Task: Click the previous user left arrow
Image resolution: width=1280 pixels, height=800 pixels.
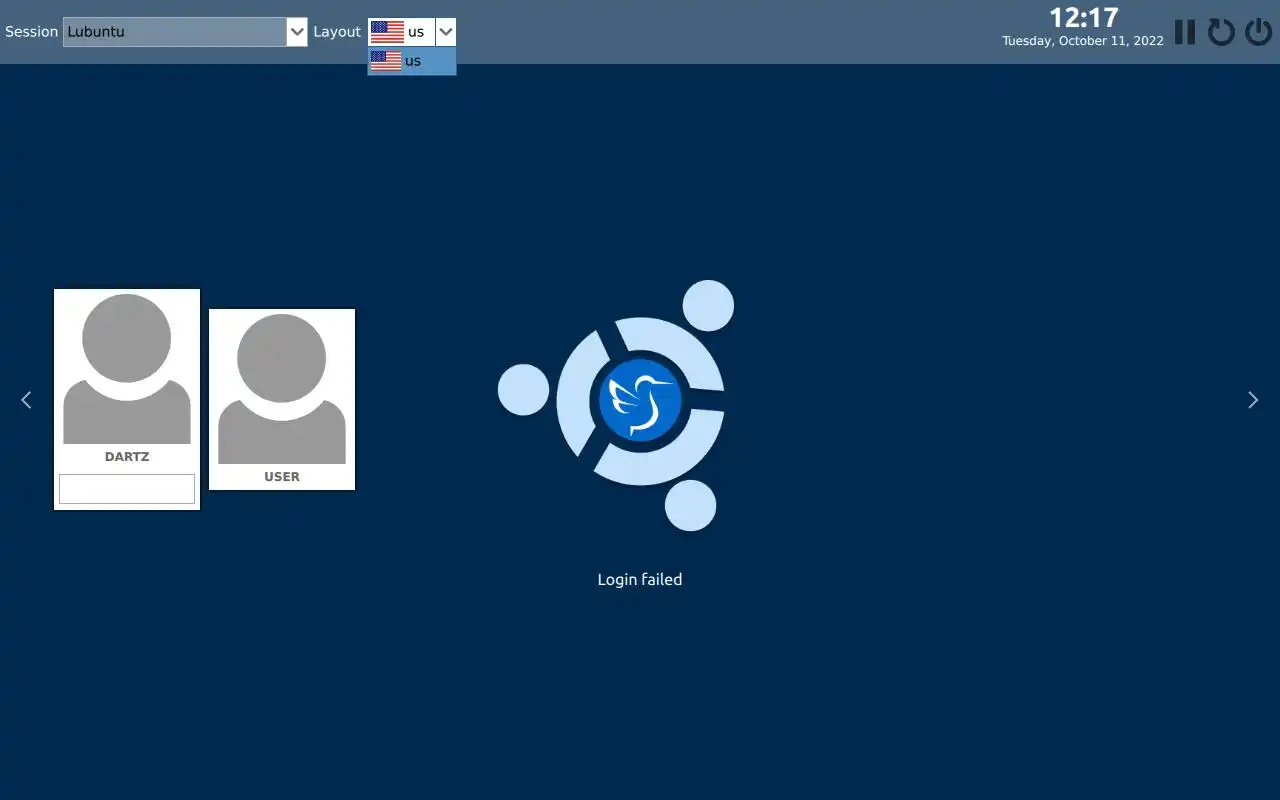Action: click(x=26, y=400)
